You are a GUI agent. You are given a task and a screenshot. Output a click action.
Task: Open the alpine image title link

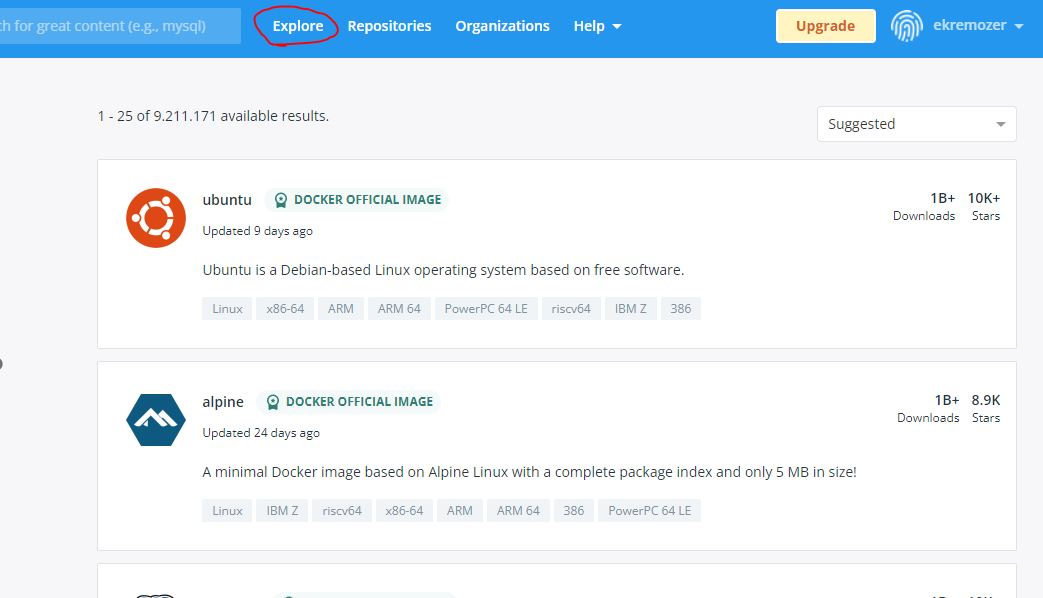(x=223, y=402)
